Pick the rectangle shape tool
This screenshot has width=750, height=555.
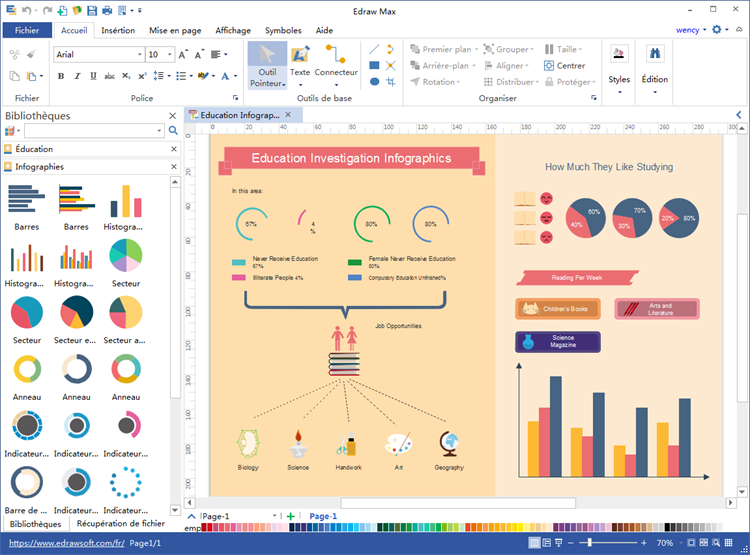pyautogui.click(x=375, y=65)
